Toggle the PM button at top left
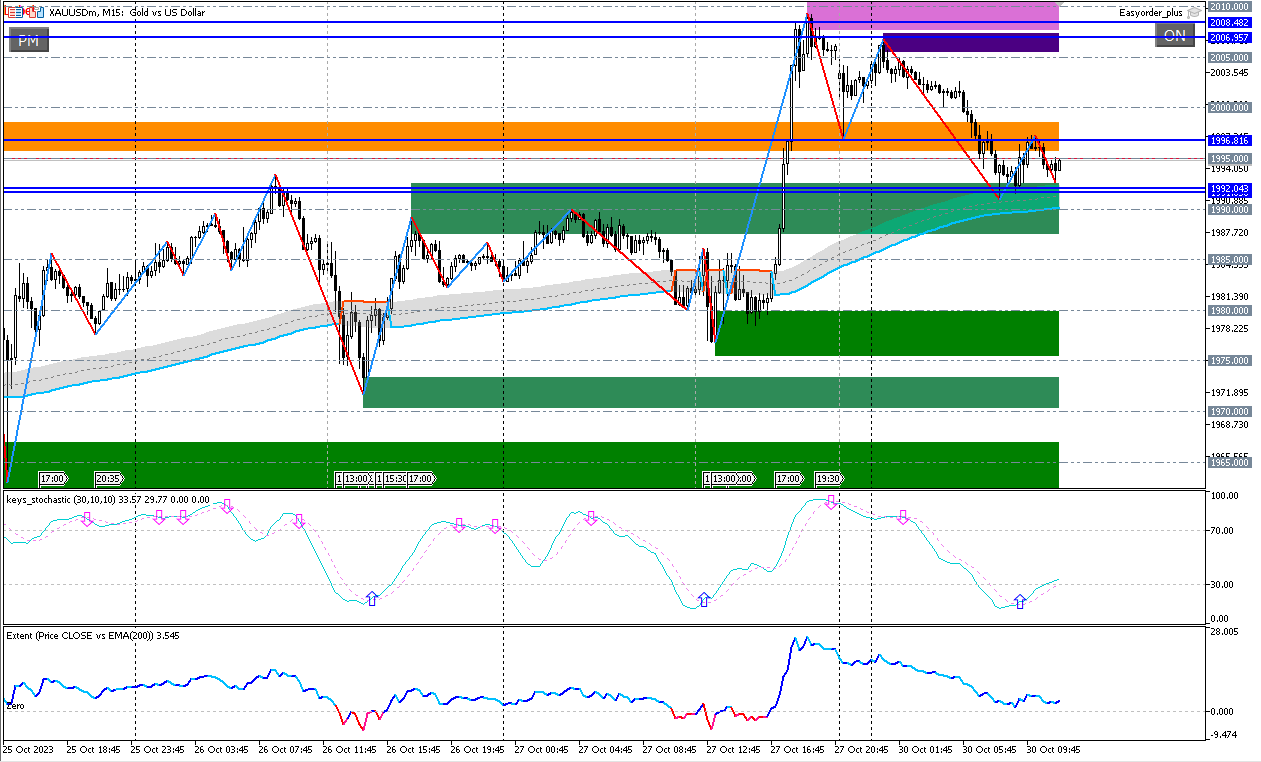 coord(28,40)
